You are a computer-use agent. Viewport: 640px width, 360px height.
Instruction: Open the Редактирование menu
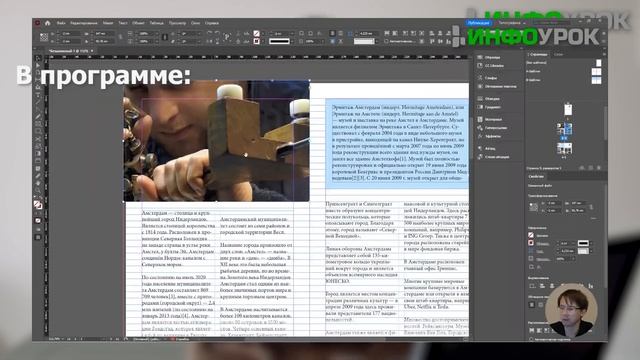84,23
